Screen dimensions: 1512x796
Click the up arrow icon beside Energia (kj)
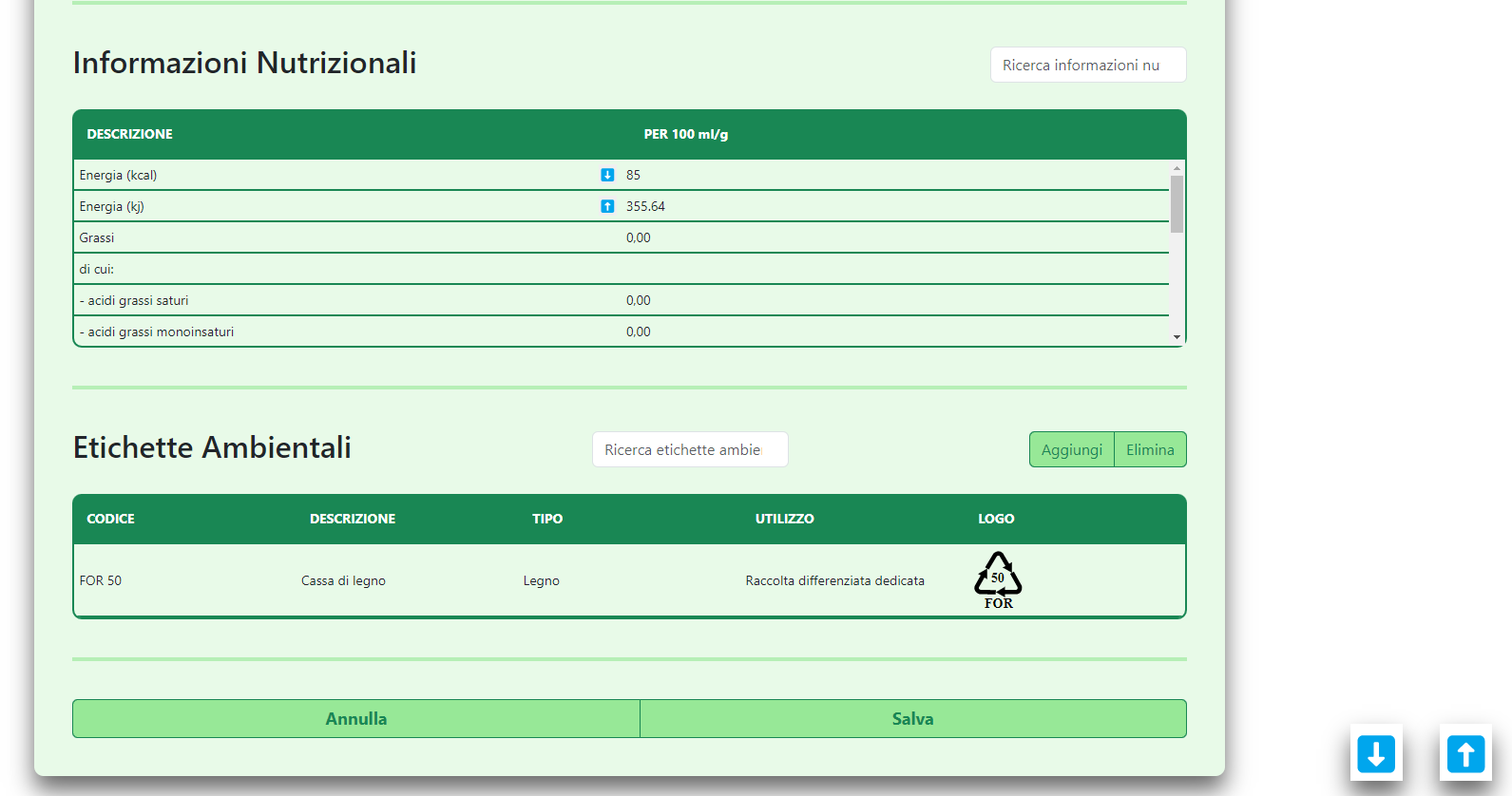(607, 206)
